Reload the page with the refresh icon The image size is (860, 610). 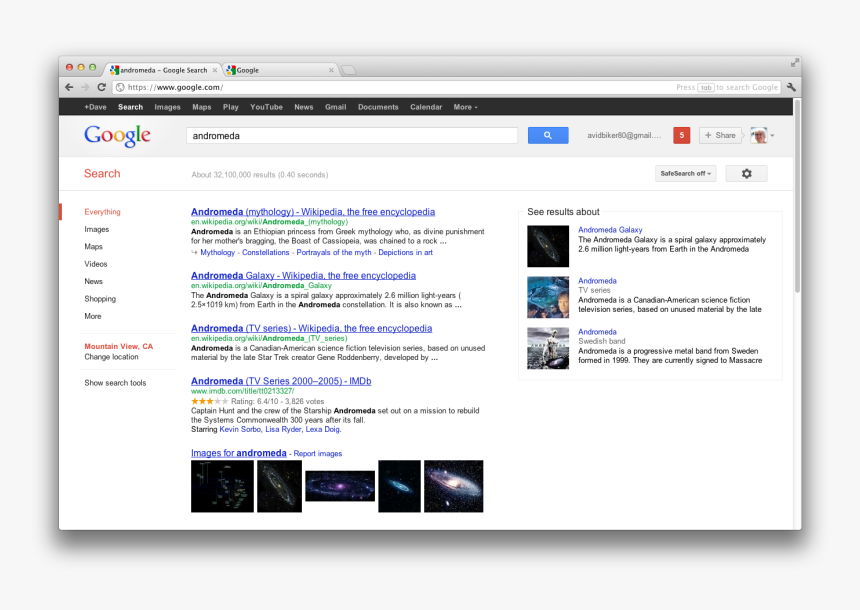101,87
